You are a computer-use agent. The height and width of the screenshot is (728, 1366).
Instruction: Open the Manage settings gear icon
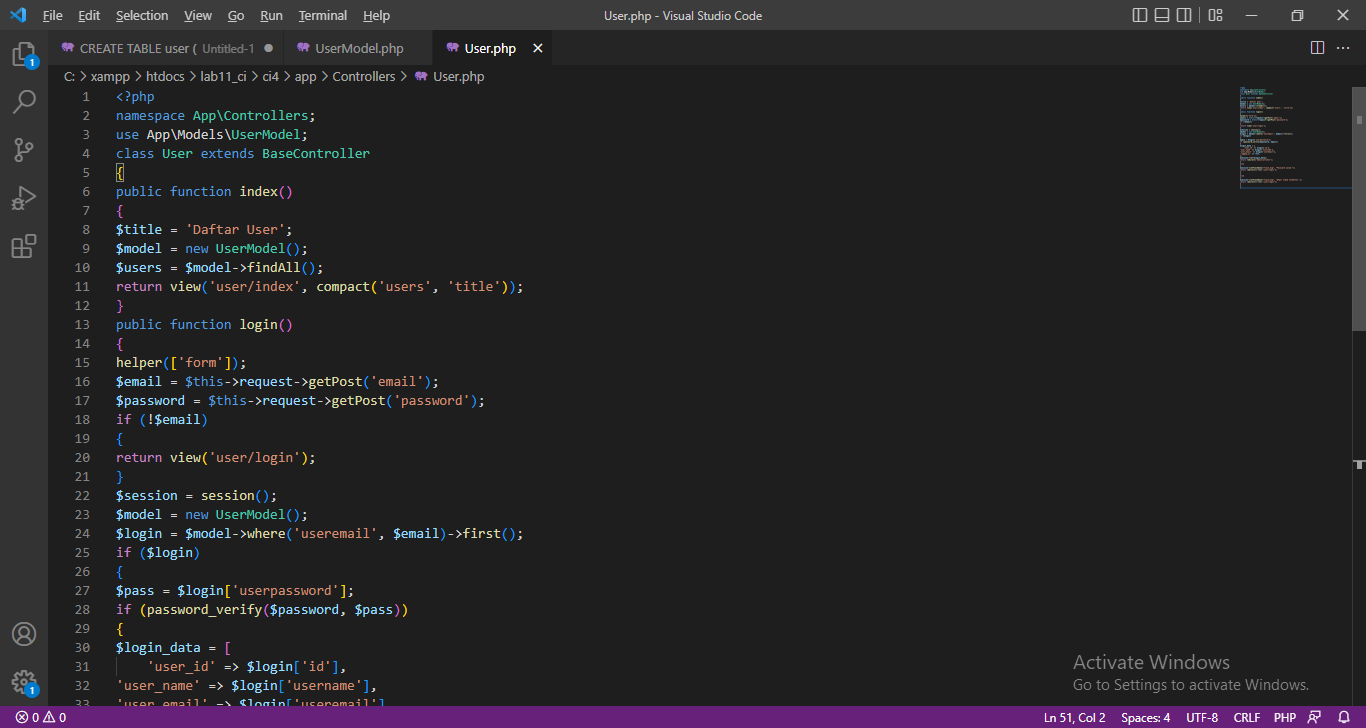24,681
